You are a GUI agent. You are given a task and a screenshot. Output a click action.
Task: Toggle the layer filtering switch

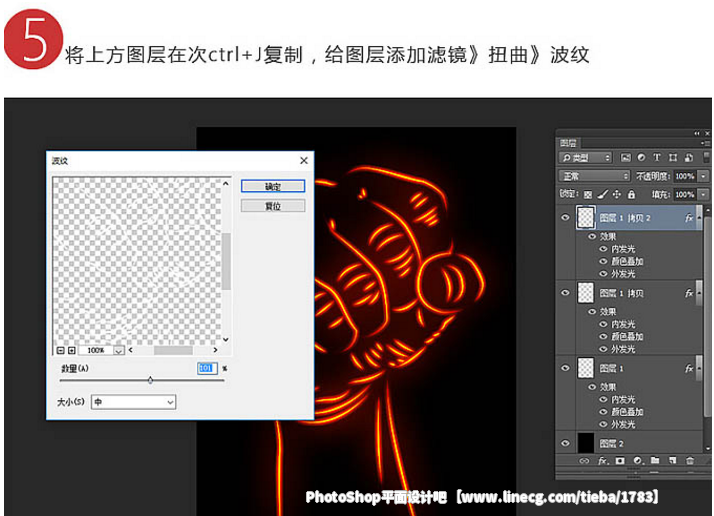pyautogui.click(x=706, y=158)
